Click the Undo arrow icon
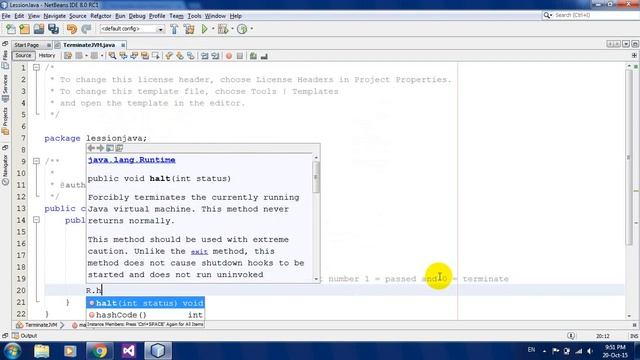Screen dimensions: 640x360 (72, 29)
